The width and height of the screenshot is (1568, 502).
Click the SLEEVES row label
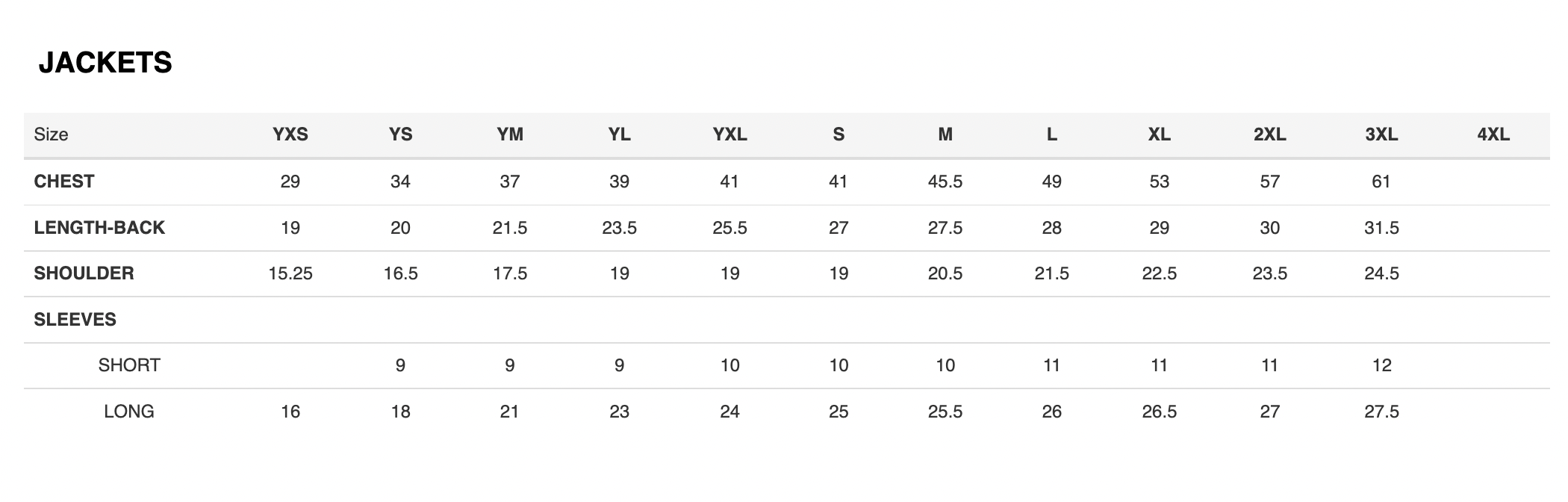(75, 320)
